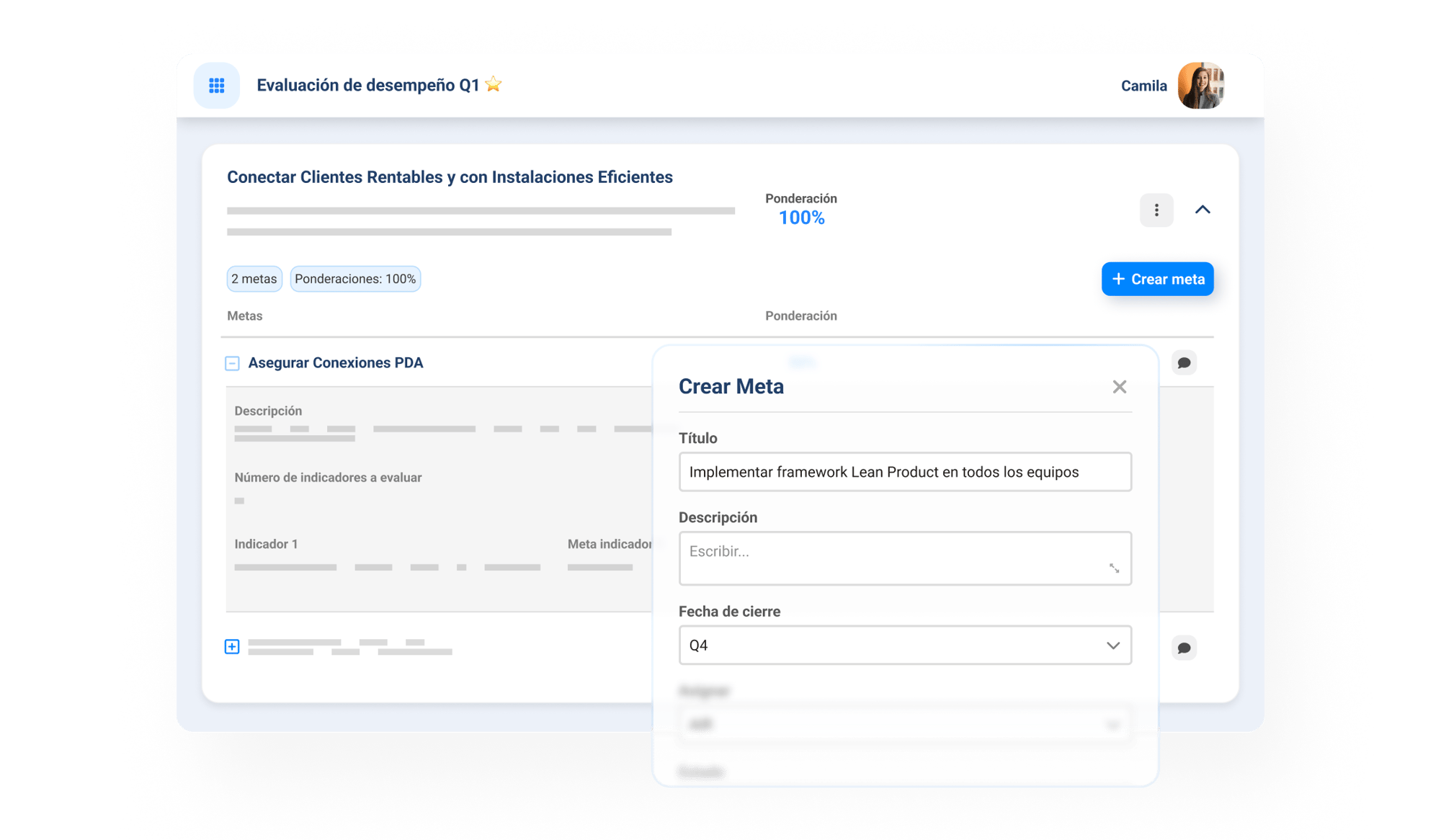
Task: Click the Título input field
Action: (904, 472)
